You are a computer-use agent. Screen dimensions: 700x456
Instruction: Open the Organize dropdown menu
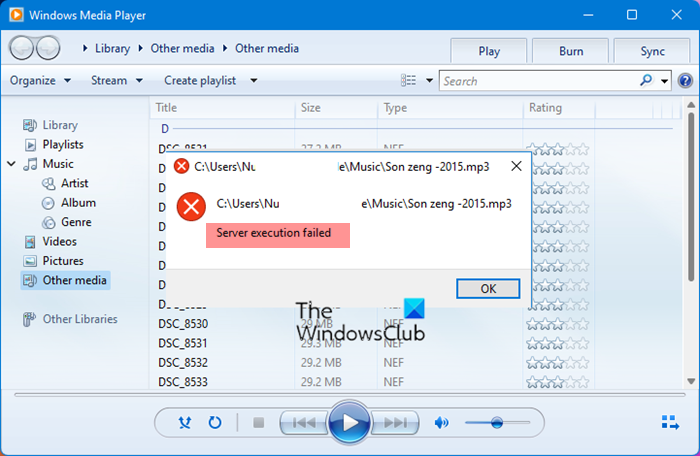pyautogui.click(x=40, y=80)
